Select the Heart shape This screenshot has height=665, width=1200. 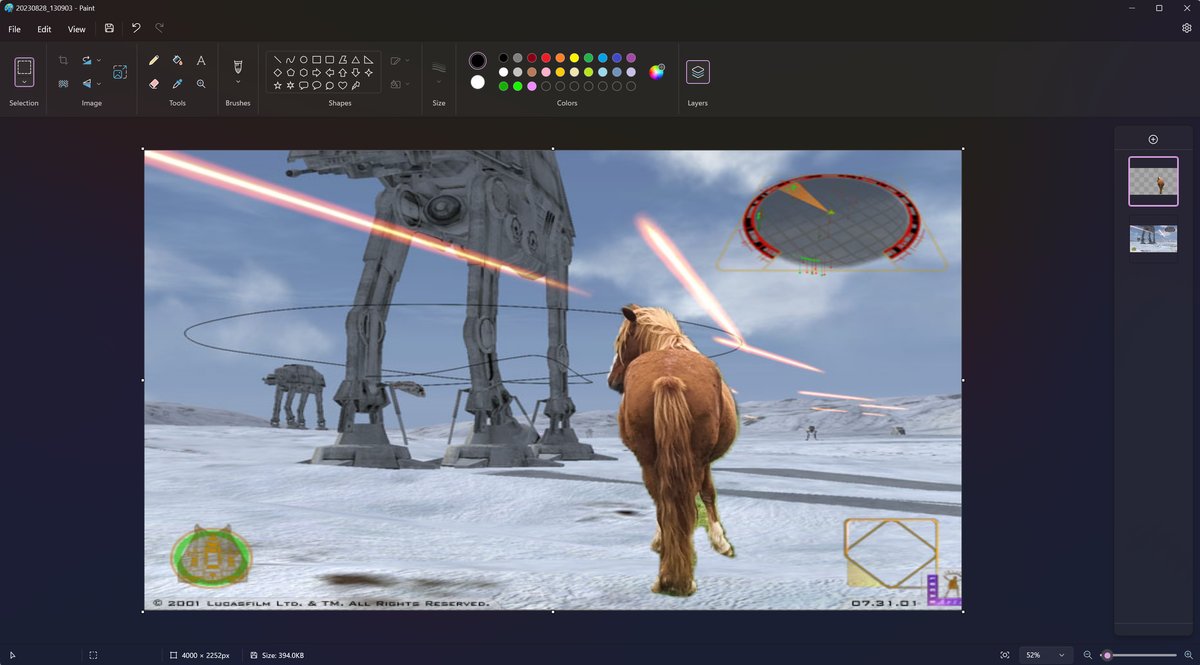343,86
